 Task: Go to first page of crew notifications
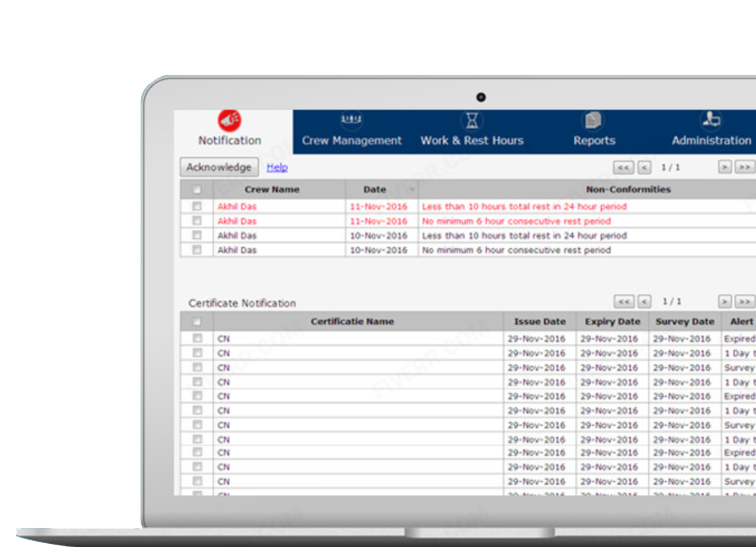click(623, 168)
